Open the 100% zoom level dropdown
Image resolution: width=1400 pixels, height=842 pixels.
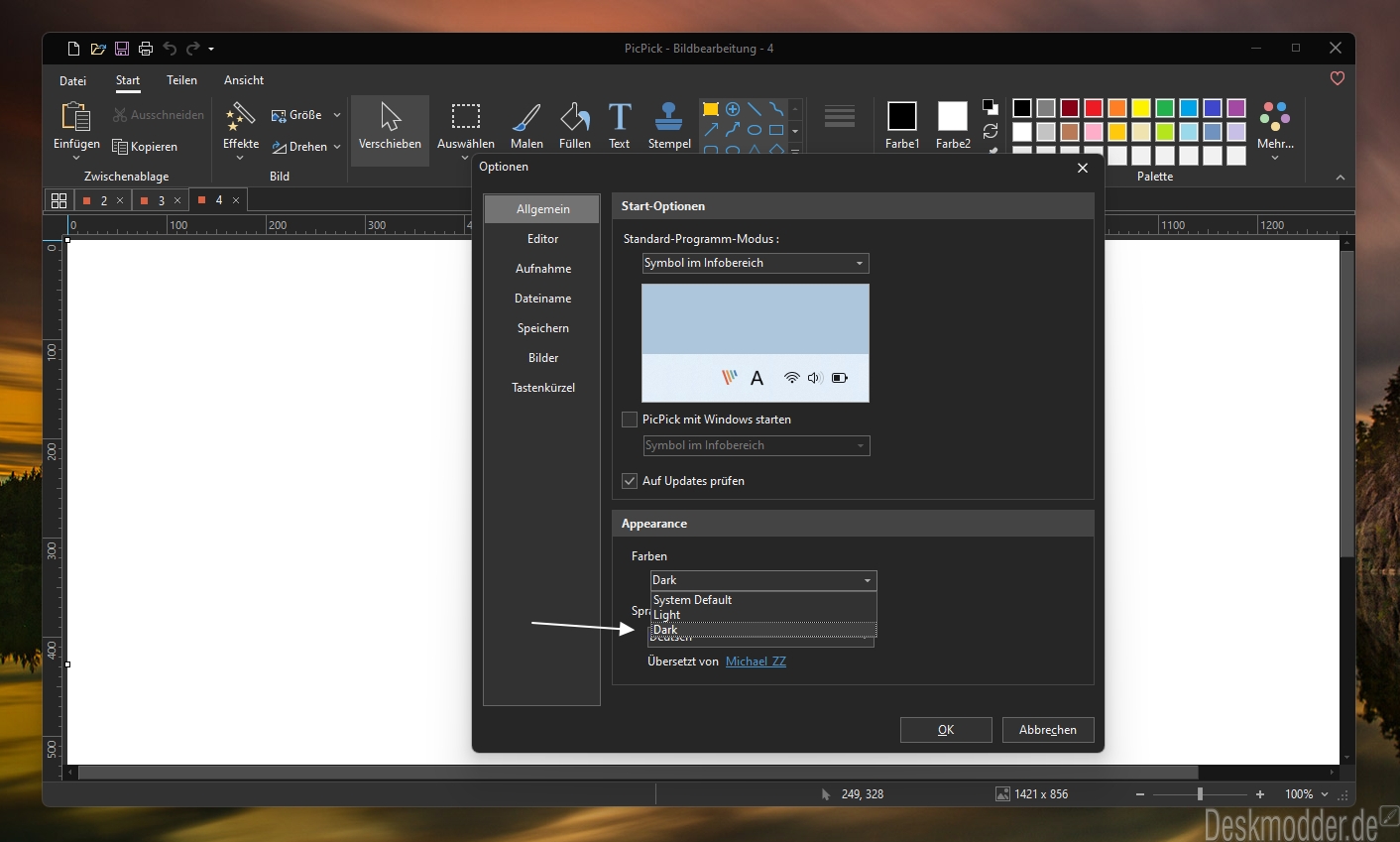click(1325, 794)
